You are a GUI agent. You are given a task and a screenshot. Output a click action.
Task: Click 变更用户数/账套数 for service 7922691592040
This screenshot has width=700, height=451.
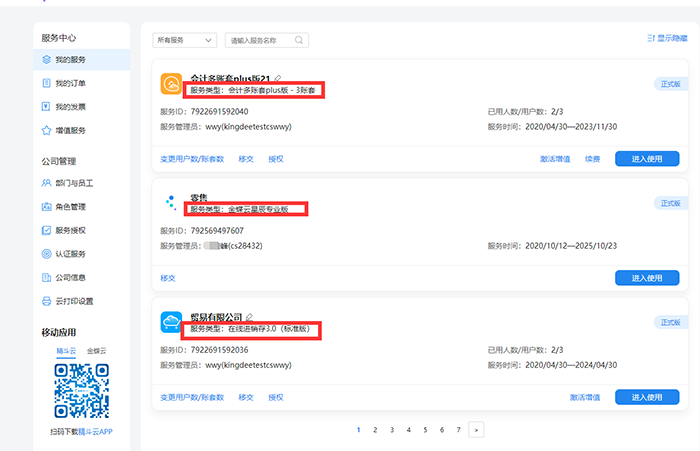192,159
